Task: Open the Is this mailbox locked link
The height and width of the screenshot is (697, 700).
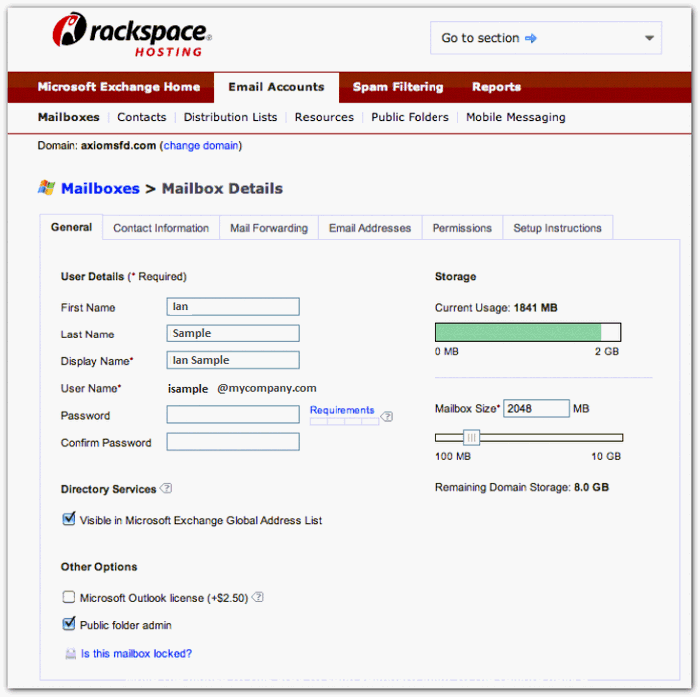Action: pyautogui.click(x=136, y=654)
